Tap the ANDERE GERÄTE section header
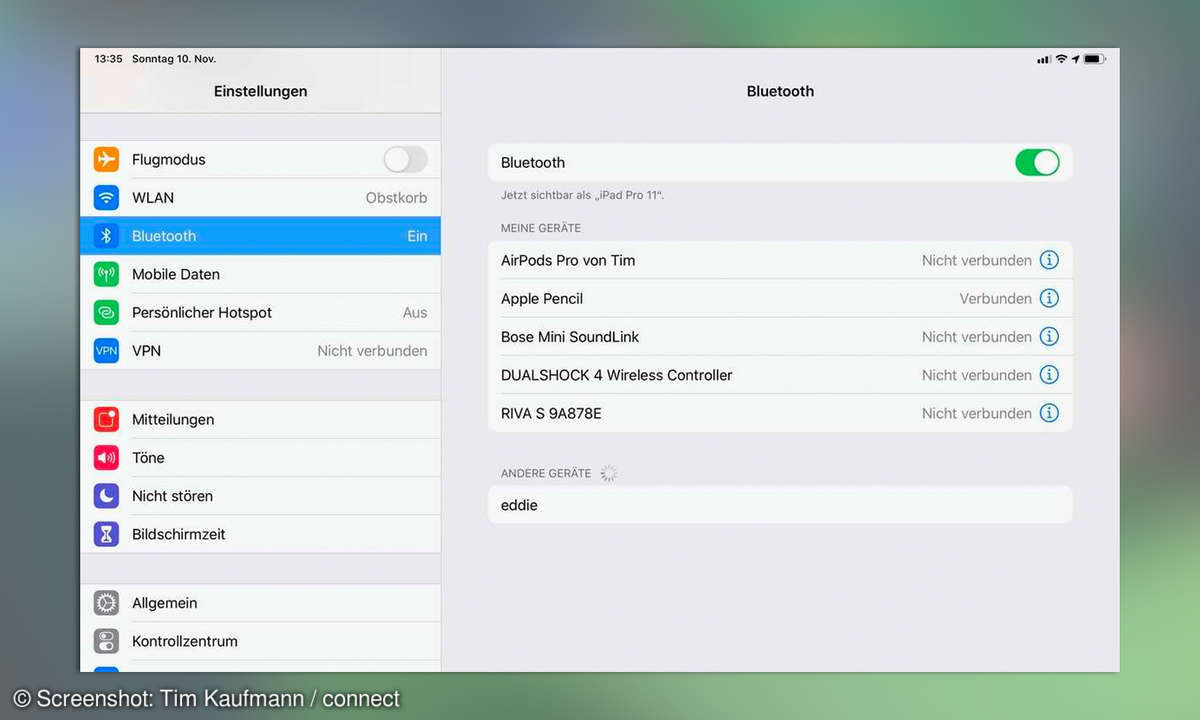 tap(546, 473)
